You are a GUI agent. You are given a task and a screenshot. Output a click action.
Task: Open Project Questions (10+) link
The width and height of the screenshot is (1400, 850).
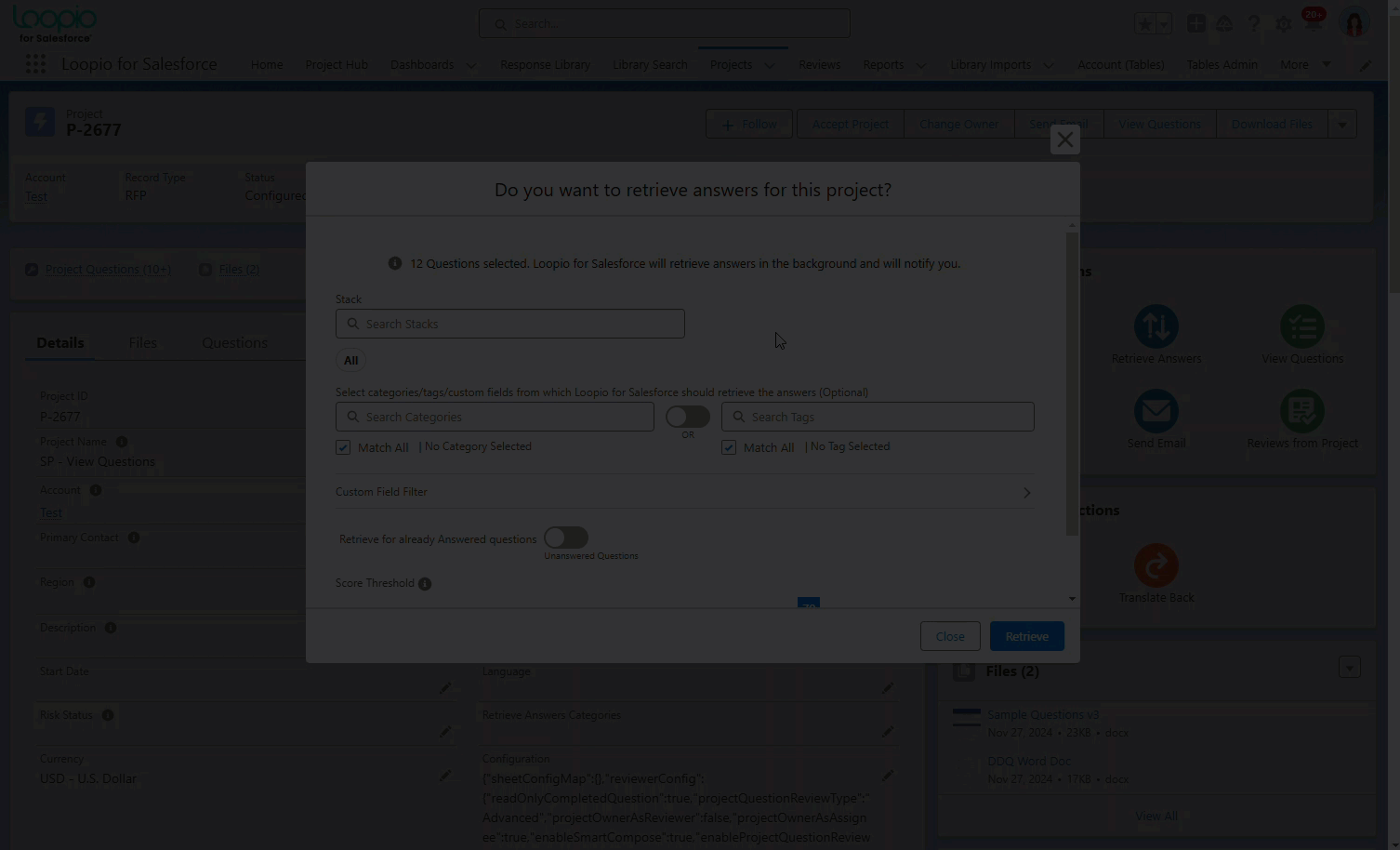tap(108, 270)
